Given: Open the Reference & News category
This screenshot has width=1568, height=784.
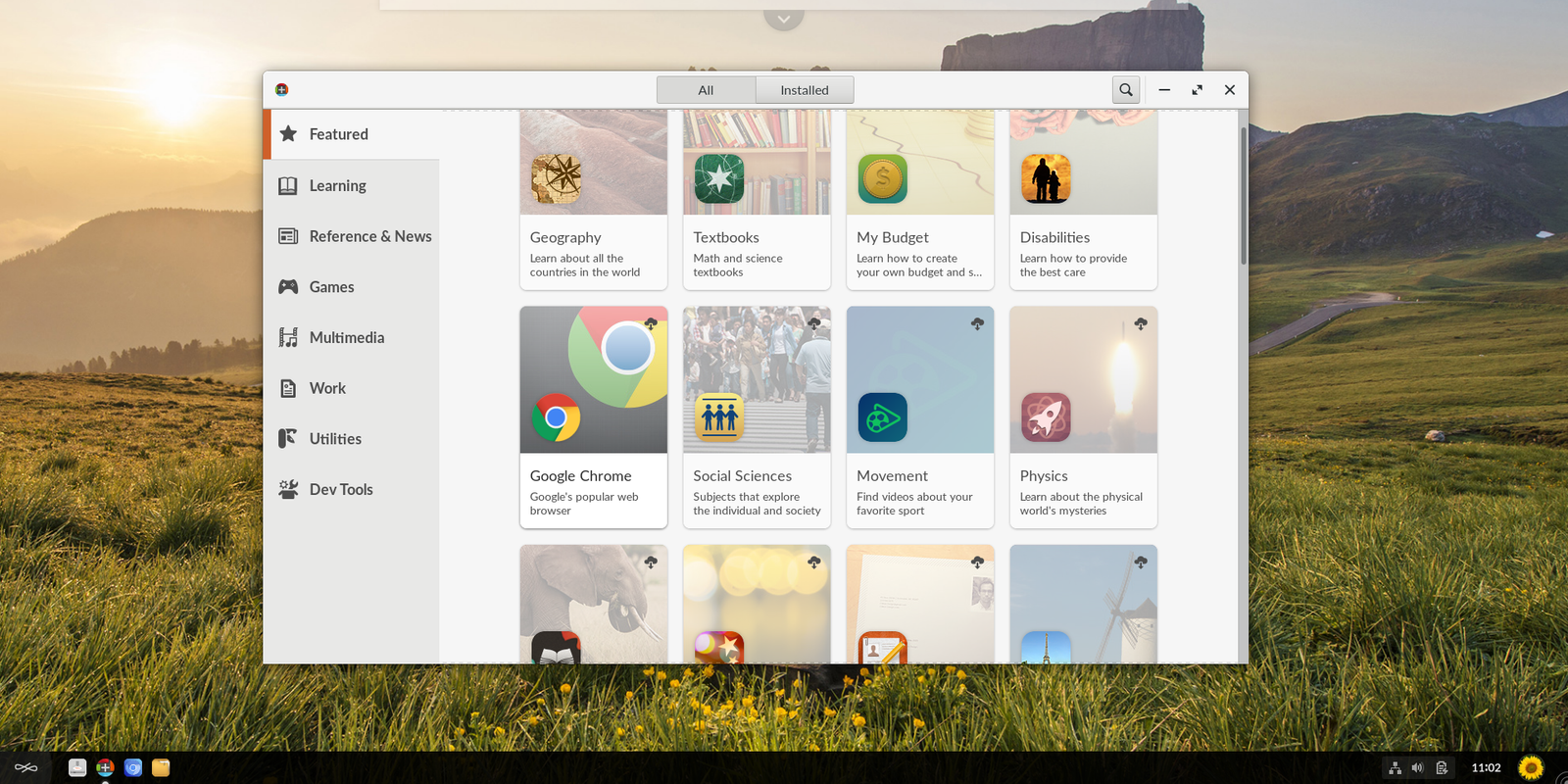Looking at the screenshot, I should 351,236.
